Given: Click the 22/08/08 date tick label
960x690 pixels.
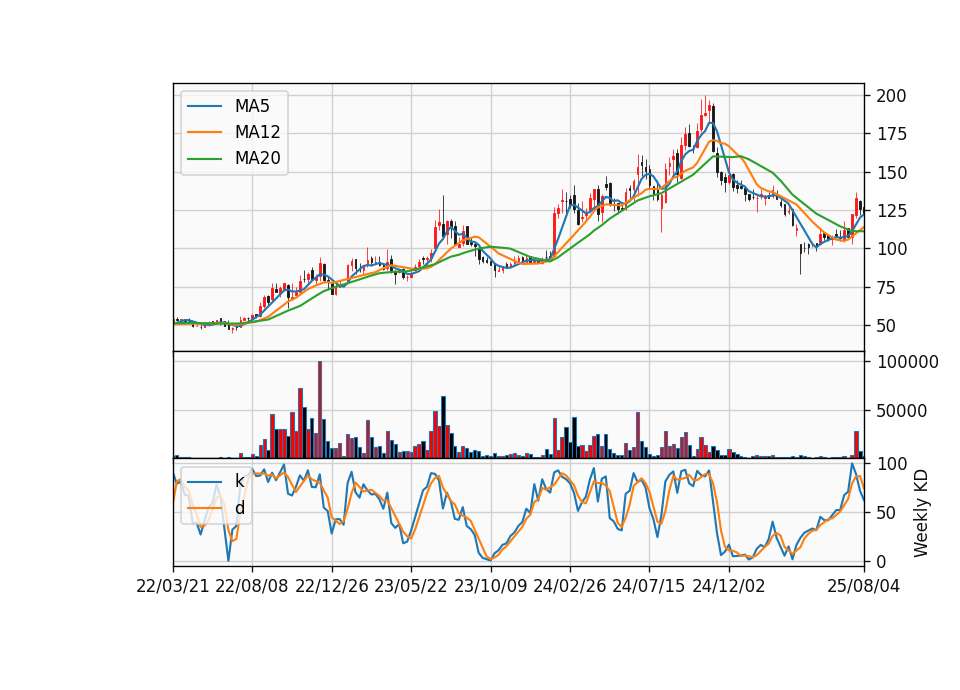Looking at the screenshot, I should (x=252, y=586).
